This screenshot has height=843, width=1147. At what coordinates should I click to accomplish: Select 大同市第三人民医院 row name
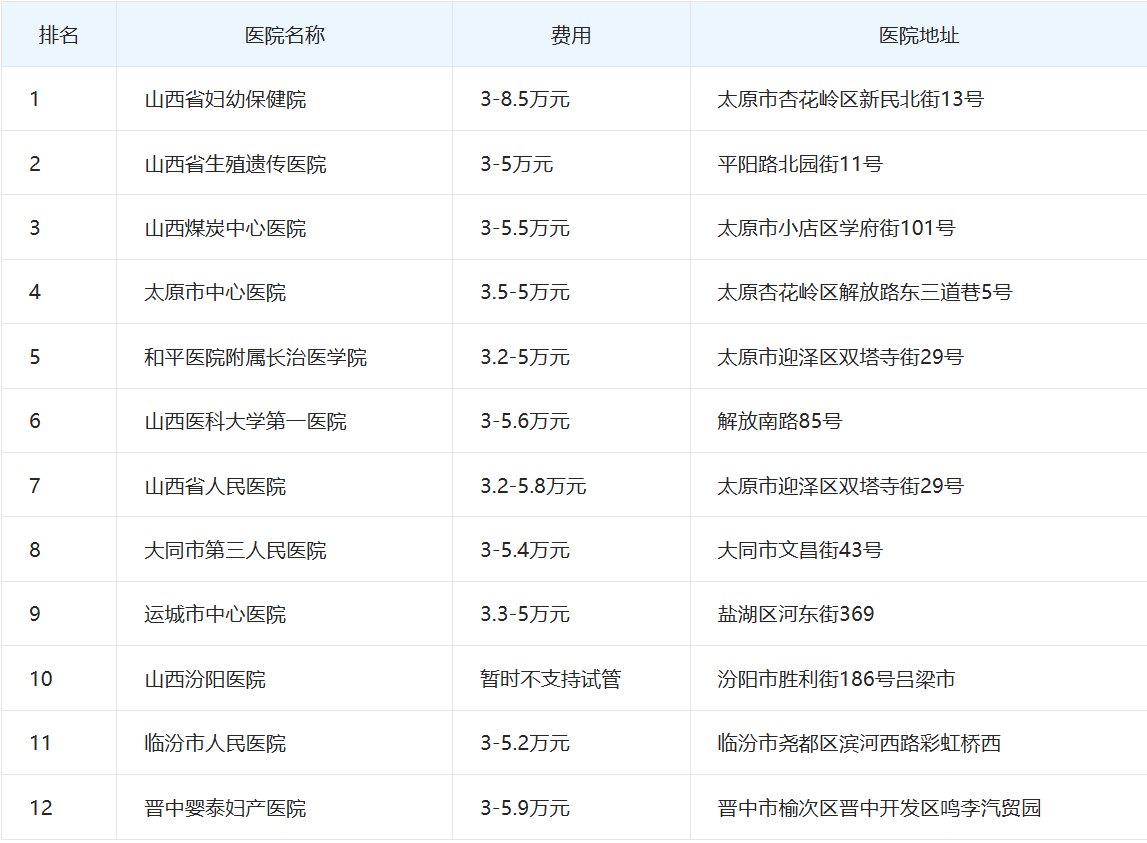(235, 550)
